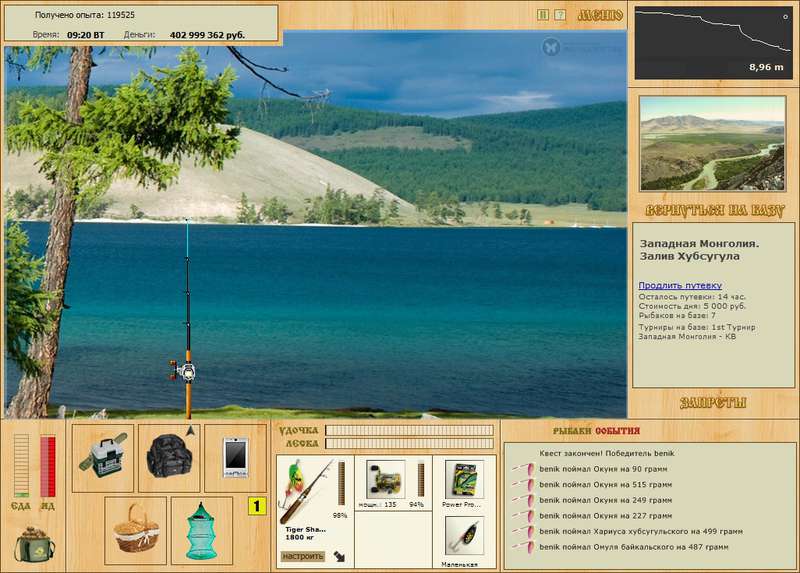Open the ЗАПРЕТЫ restrictions
Image resolution: width=800 pixels, height=573 pixels.
[x=713, y=403]
